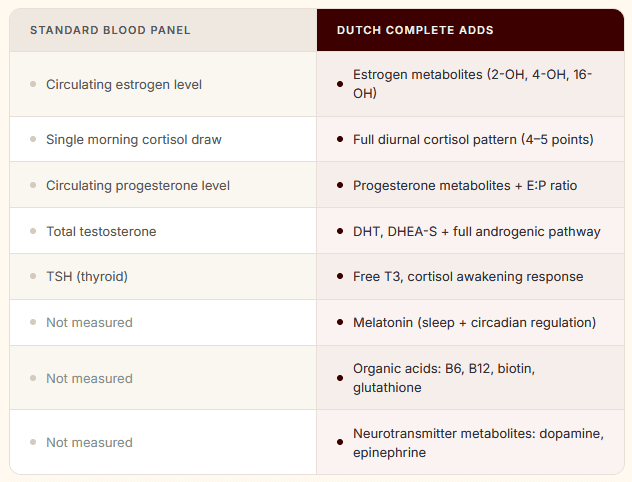This screenshot has width=632, height=482.
Task: Click the Standard Blood Panel column header
Action: [x=110, y=30]
